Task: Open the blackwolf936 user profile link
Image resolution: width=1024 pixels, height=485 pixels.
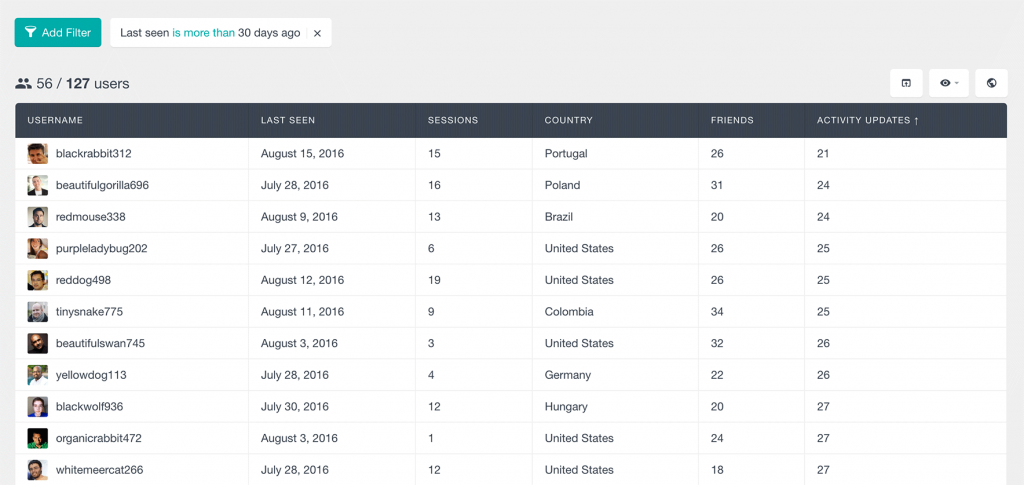Action: coord(89,407)
